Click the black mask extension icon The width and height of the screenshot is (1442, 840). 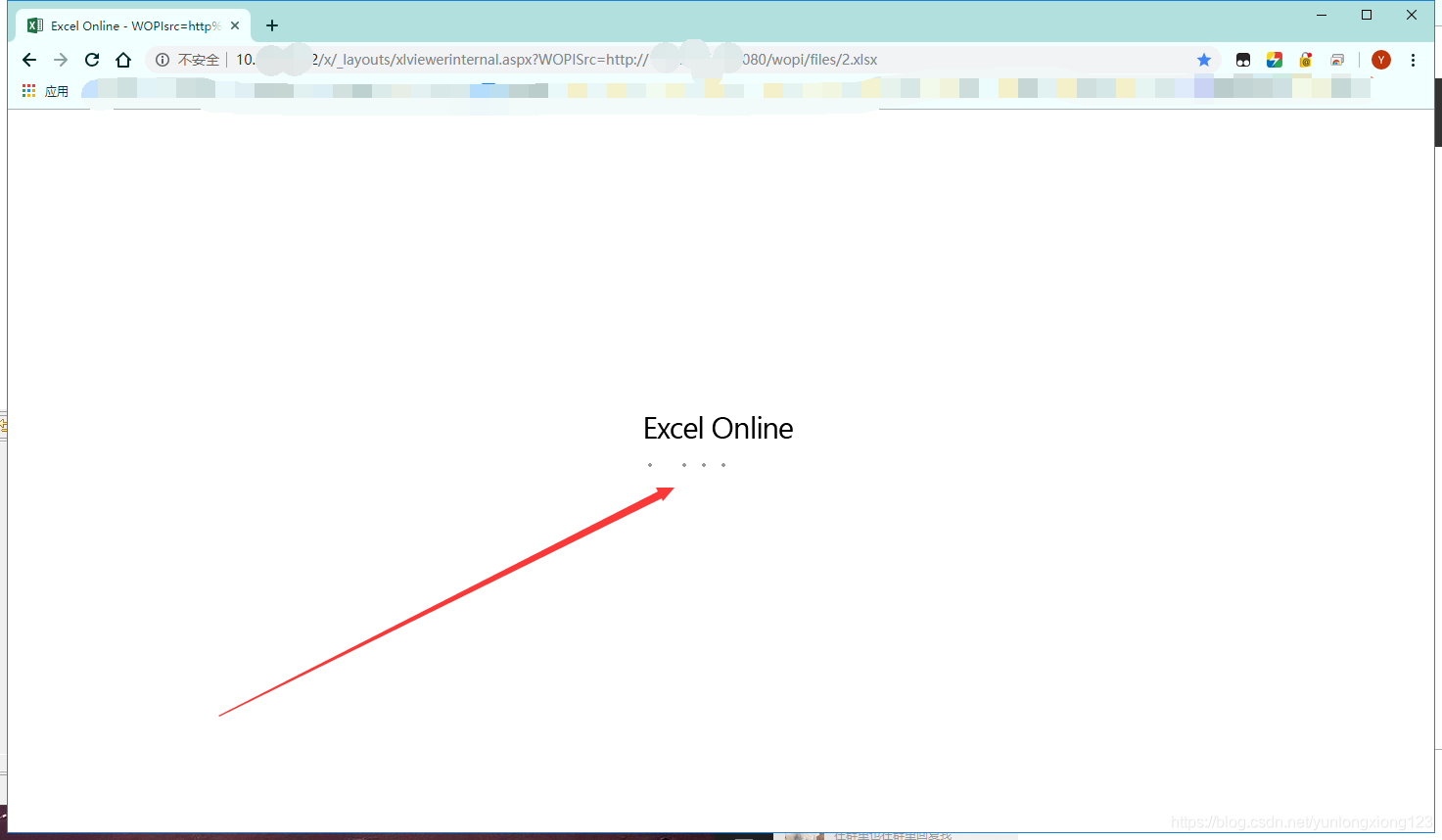[1243, 60]
